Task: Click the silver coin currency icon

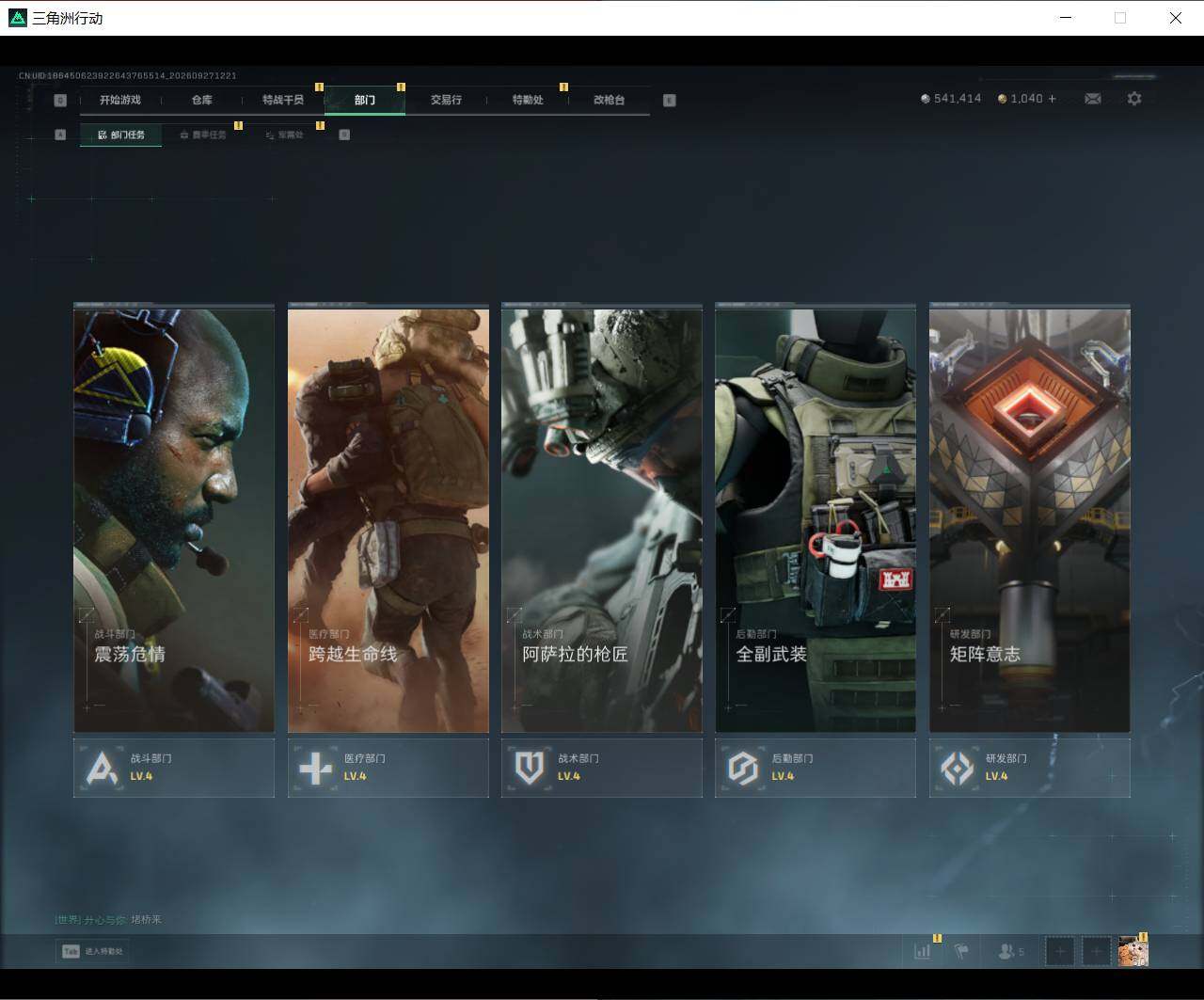Action: point(926,99)
